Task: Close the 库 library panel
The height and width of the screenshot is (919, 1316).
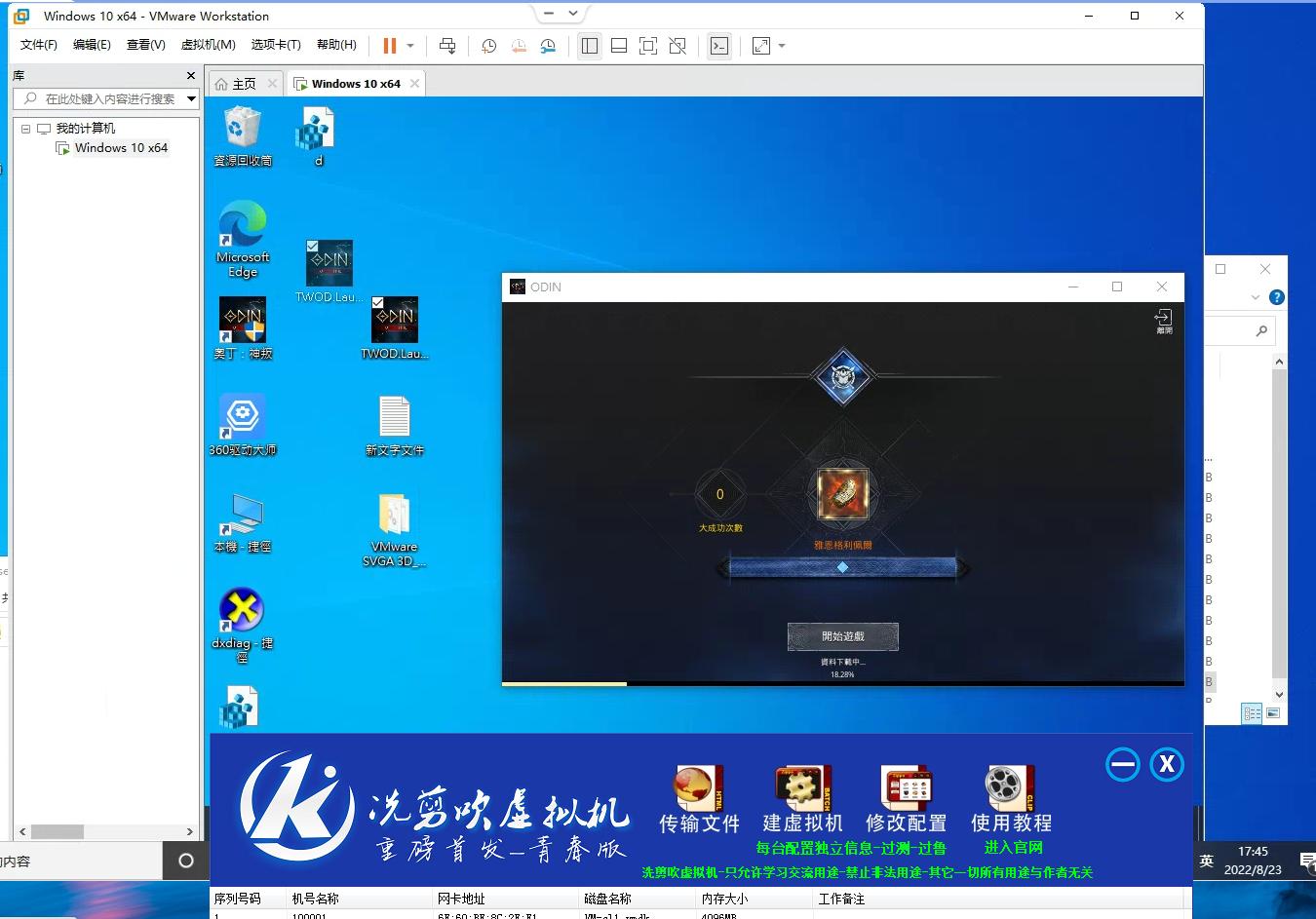Action: [191, 75]
